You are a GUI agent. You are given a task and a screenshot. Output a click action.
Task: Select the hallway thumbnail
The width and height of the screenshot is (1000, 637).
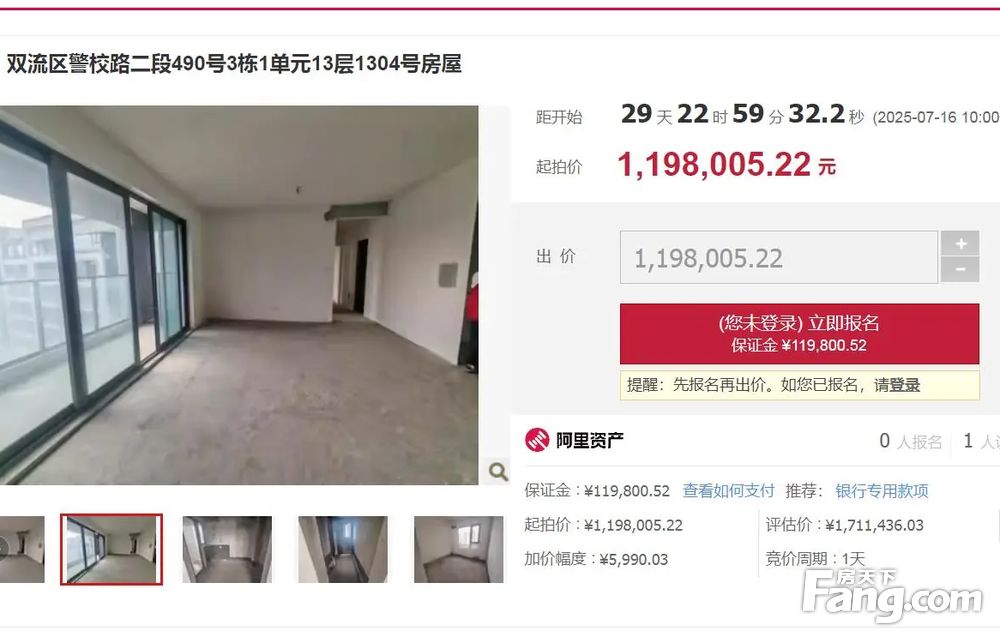342,549
